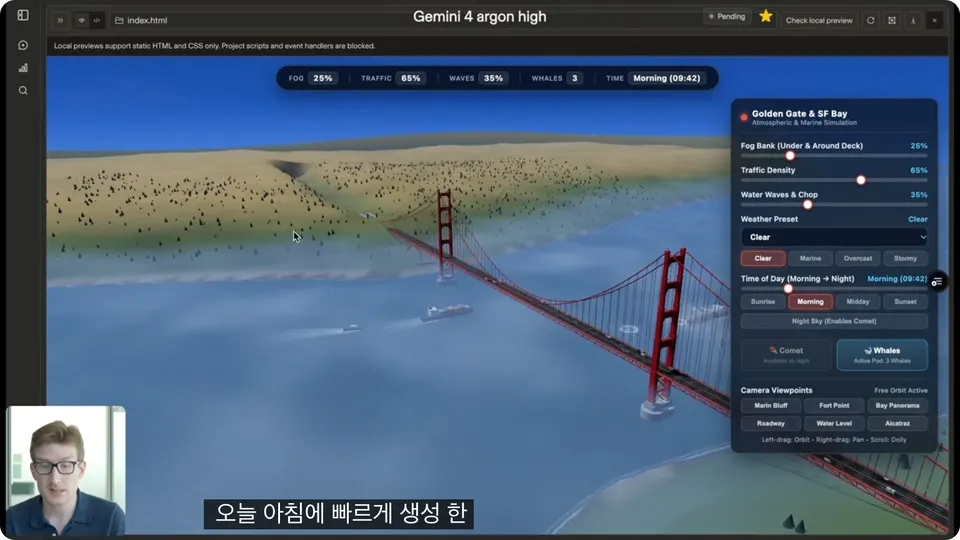960x540 pixels.
Task: Select the Overcast weather preset
Action: [x=858, y=258]
